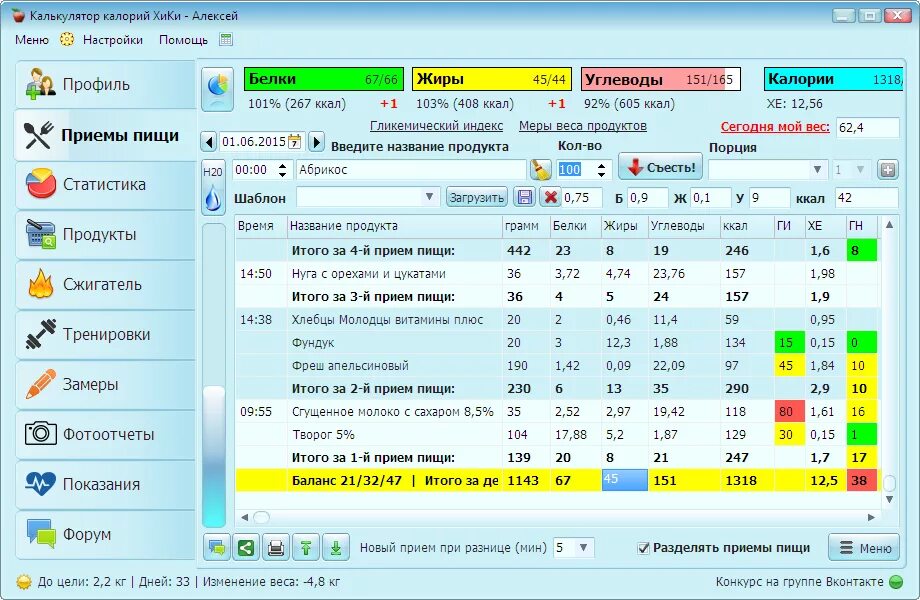Open the date picker calendar

click(x=295, y=141)
